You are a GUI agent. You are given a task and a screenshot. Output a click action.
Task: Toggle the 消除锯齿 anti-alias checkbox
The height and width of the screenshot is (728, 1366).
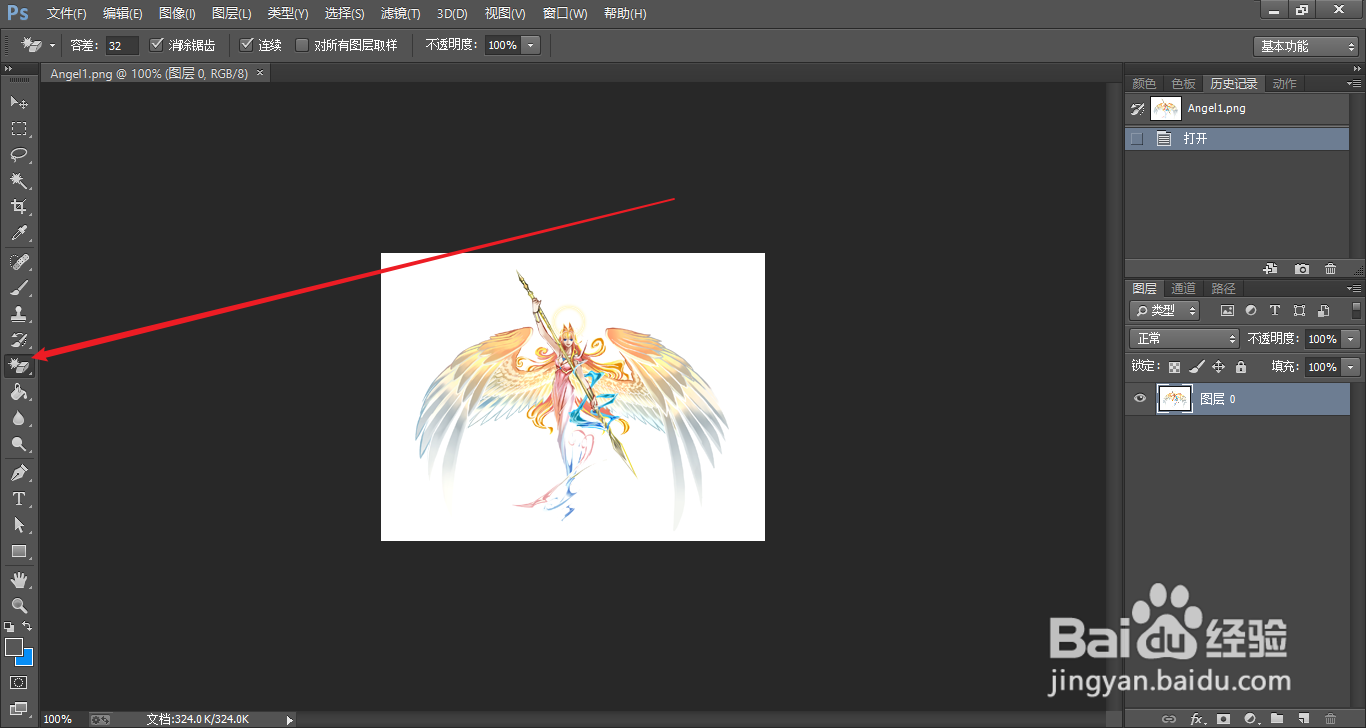(156, 45)
